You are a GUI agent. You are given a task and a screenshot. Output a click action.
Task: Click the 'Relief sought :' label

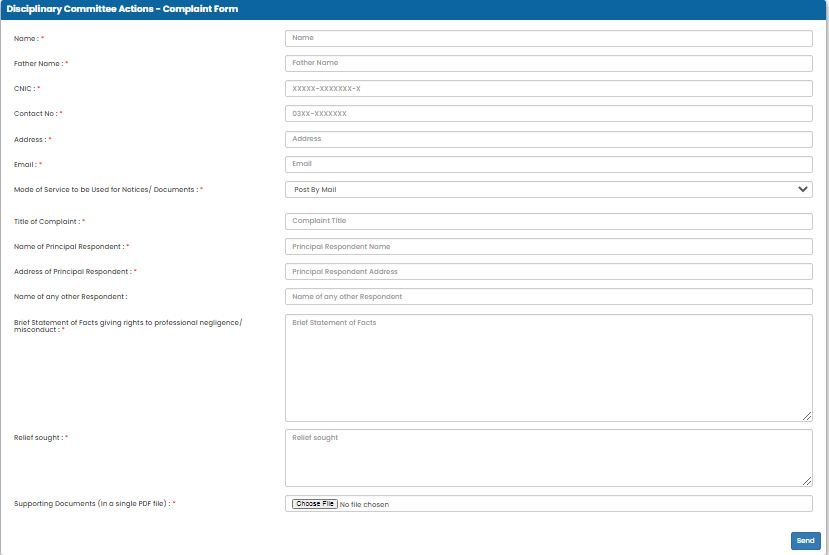[41, 438]
